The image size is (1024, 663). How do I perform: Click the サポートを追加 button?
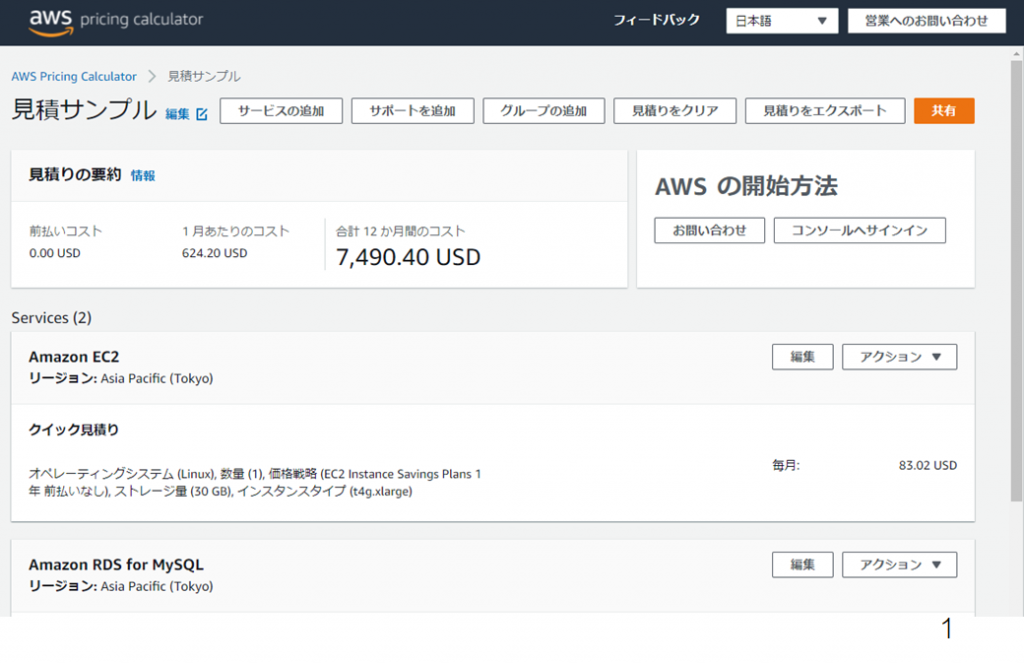pyautogui.click(x=412, y=111)
